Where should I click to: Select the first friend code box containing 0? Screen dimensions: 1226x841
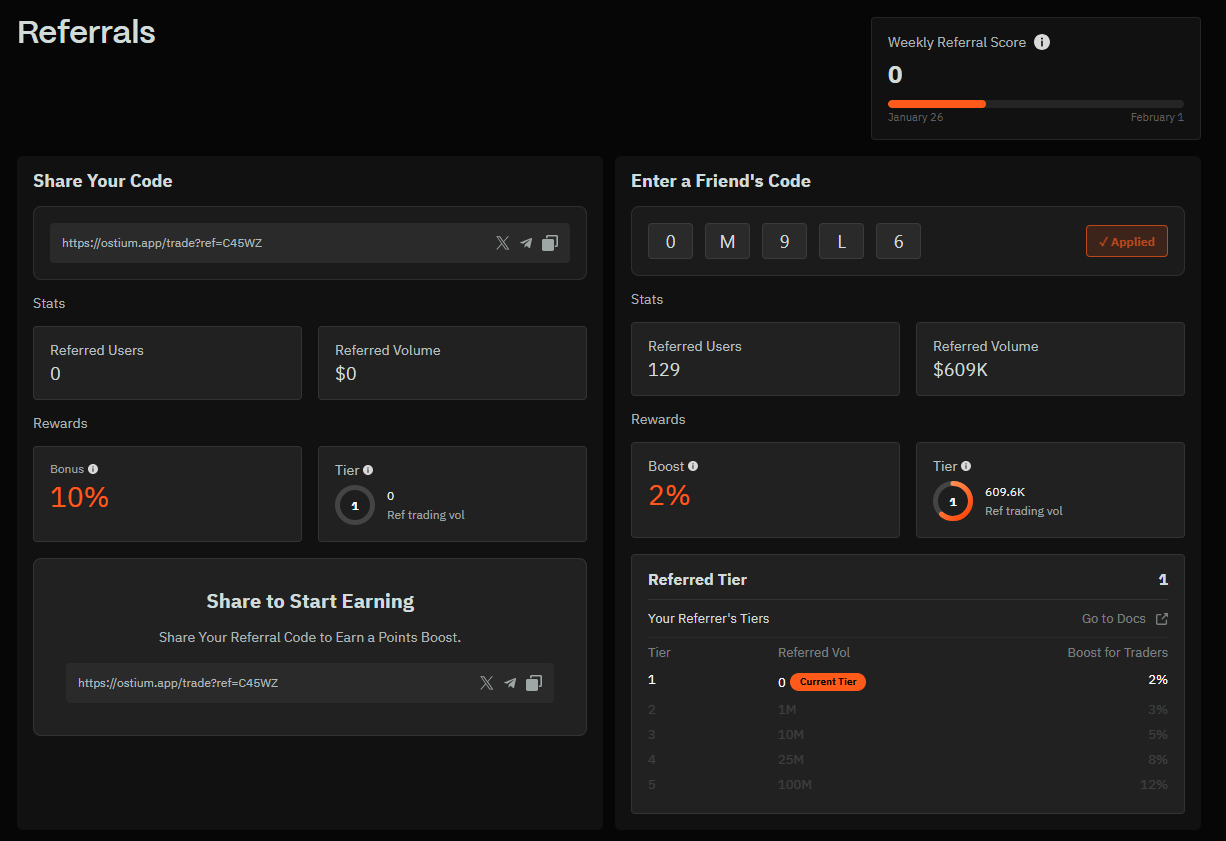(x=670, y=242)
